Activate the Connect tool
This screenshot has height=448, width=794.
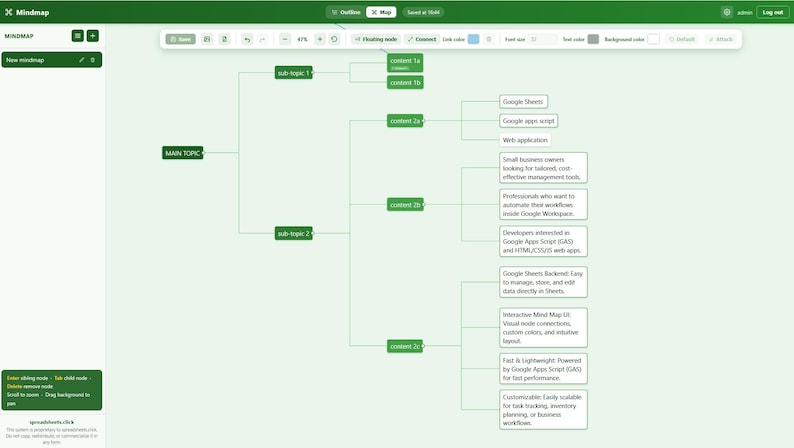(422, 39)
